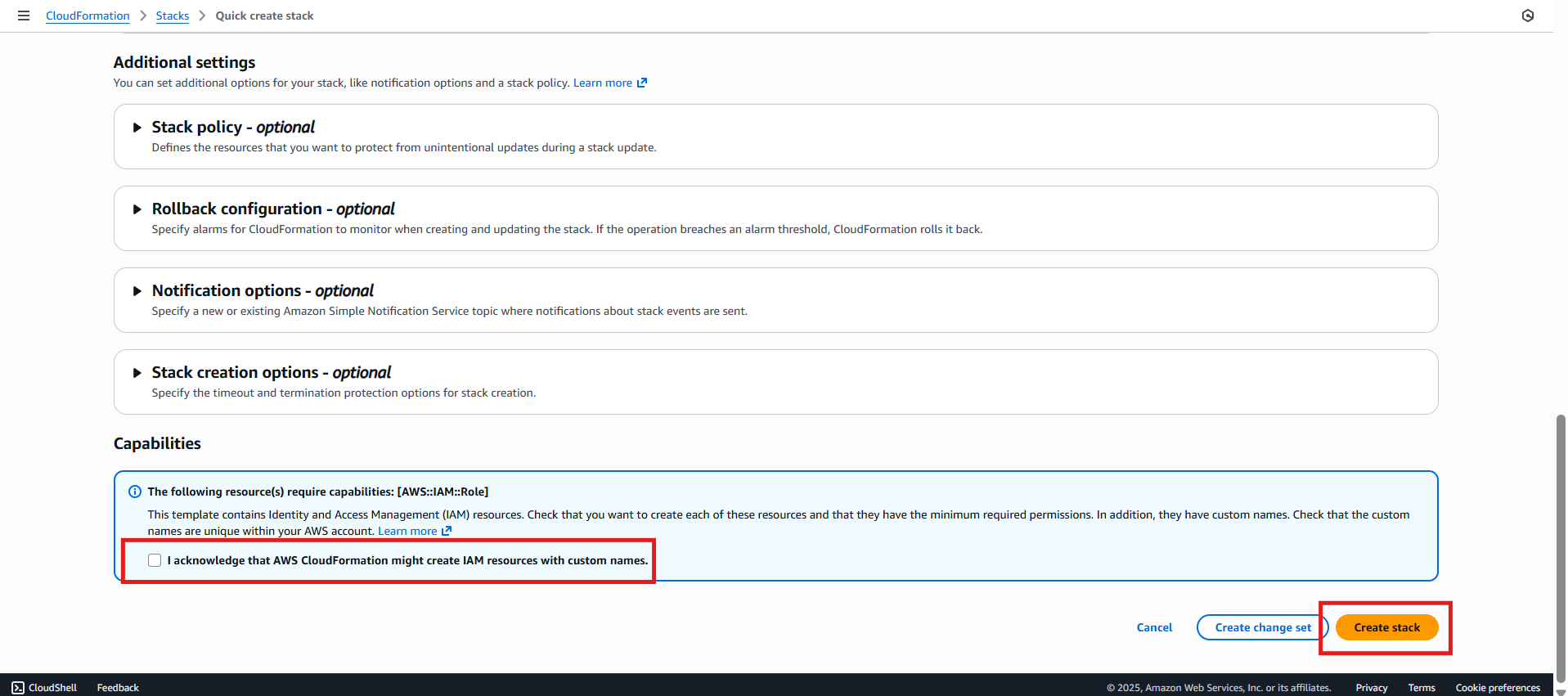Click external link icon beside Additional settings Learn more
The height and width of the screenshot is (696, 1568).
point(642,83)
